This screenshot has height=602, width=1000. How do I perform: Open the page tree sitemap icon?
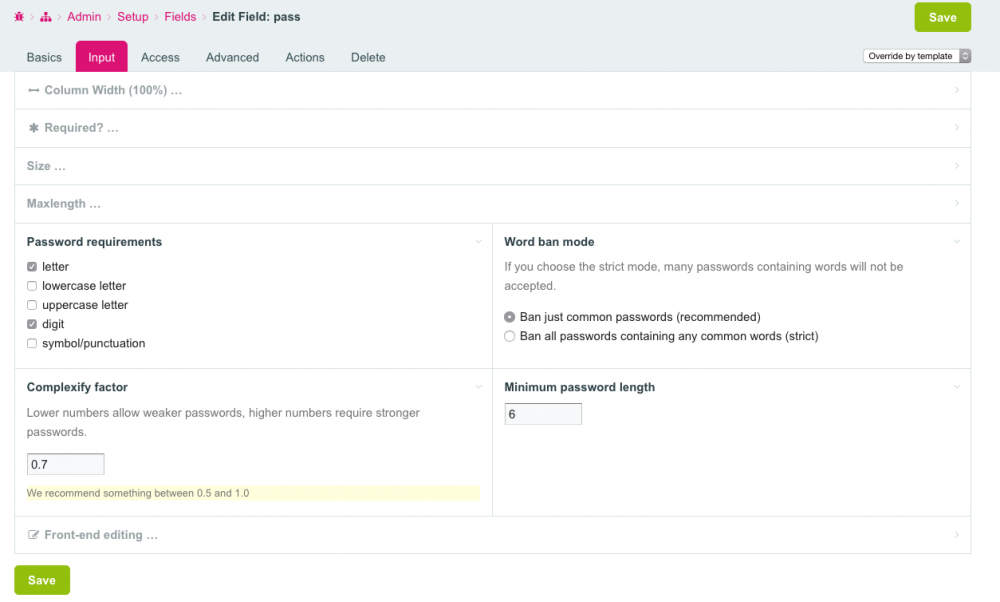[x=46, y=17]
